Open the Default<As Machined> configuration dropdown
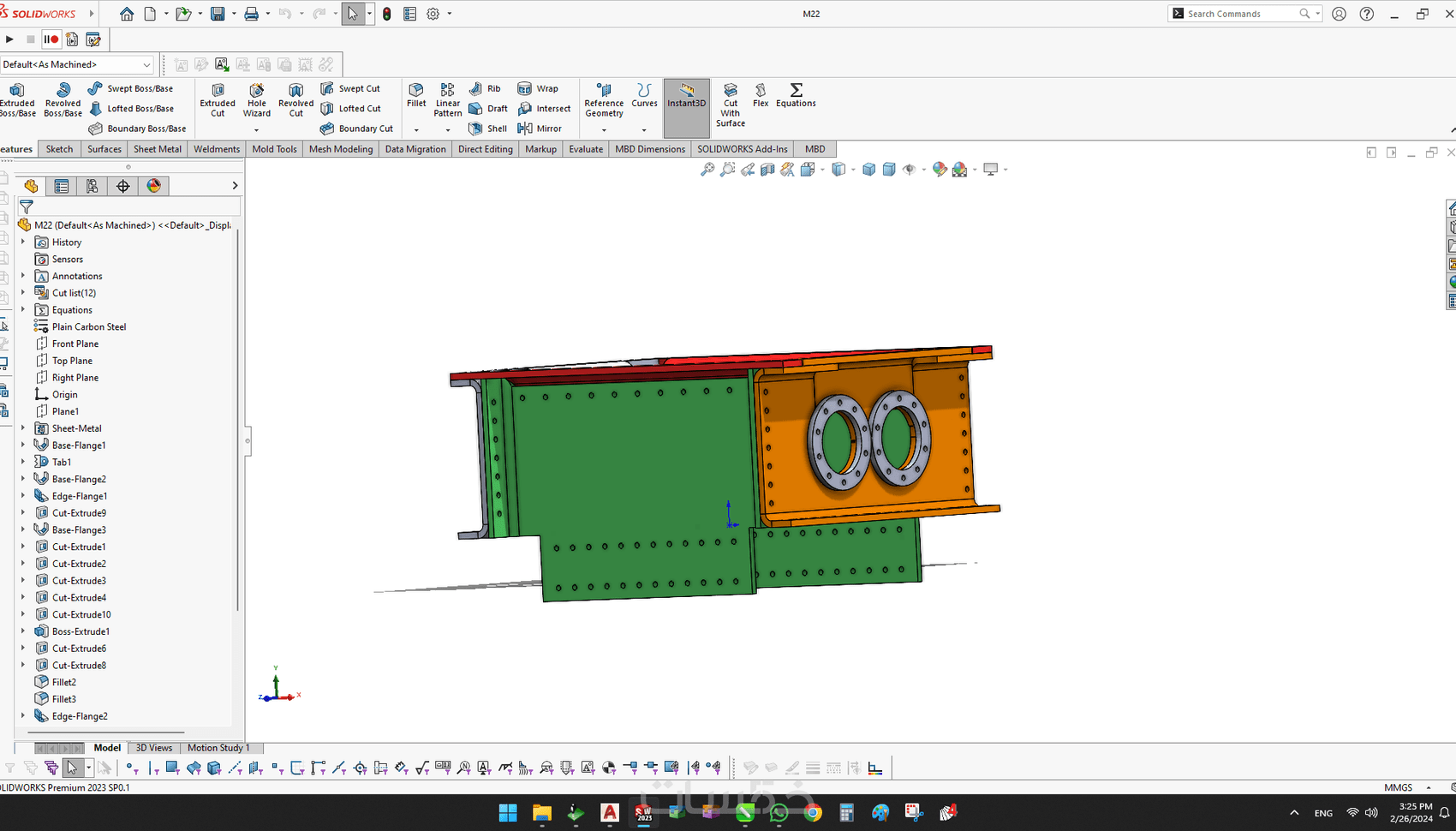The height and width of the screenshot is (831, 1456). tap(146, 64)
